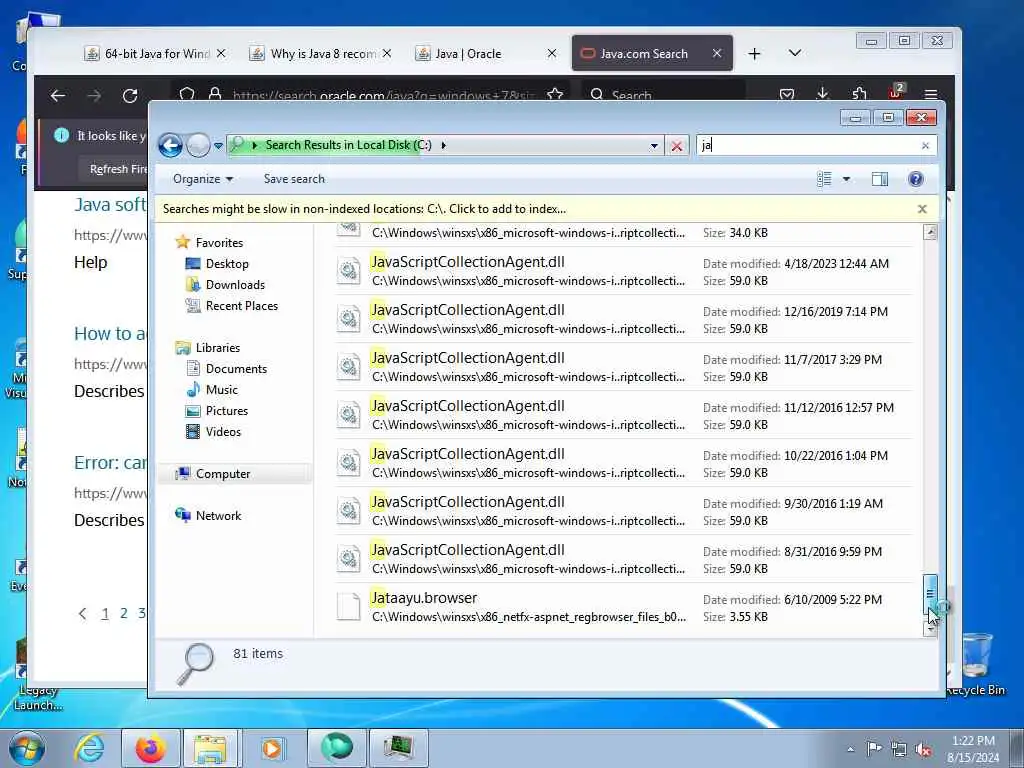The height and width of the screenshot is (768, 1024).
Task: Select JavaScriptCollectionAgent.dll modified 11/12/2016
Action: [x=624, y=415]
